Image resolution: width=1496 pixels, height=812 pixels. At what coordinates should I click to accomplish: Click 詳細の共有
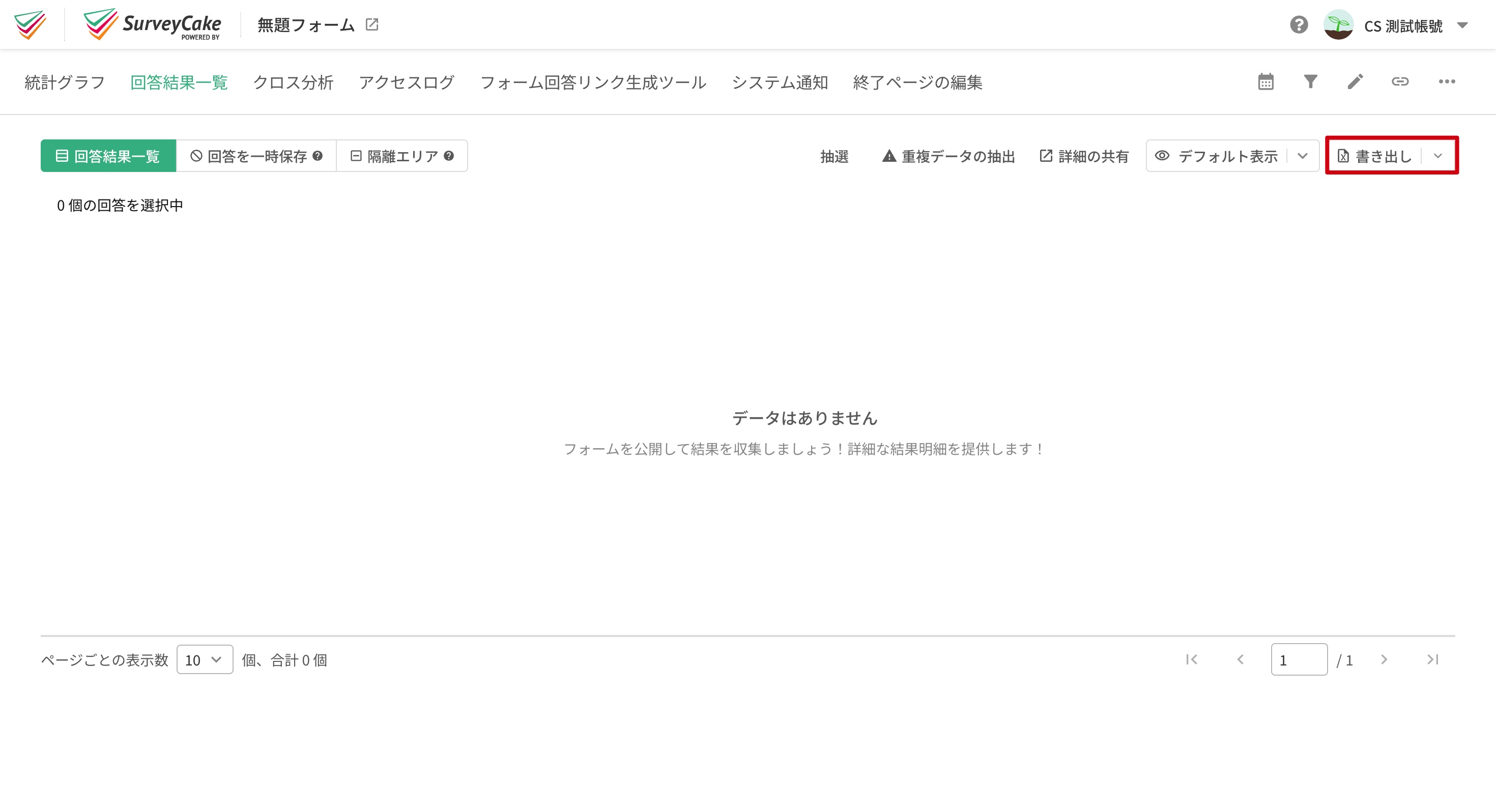click(x=1084, y=156)
